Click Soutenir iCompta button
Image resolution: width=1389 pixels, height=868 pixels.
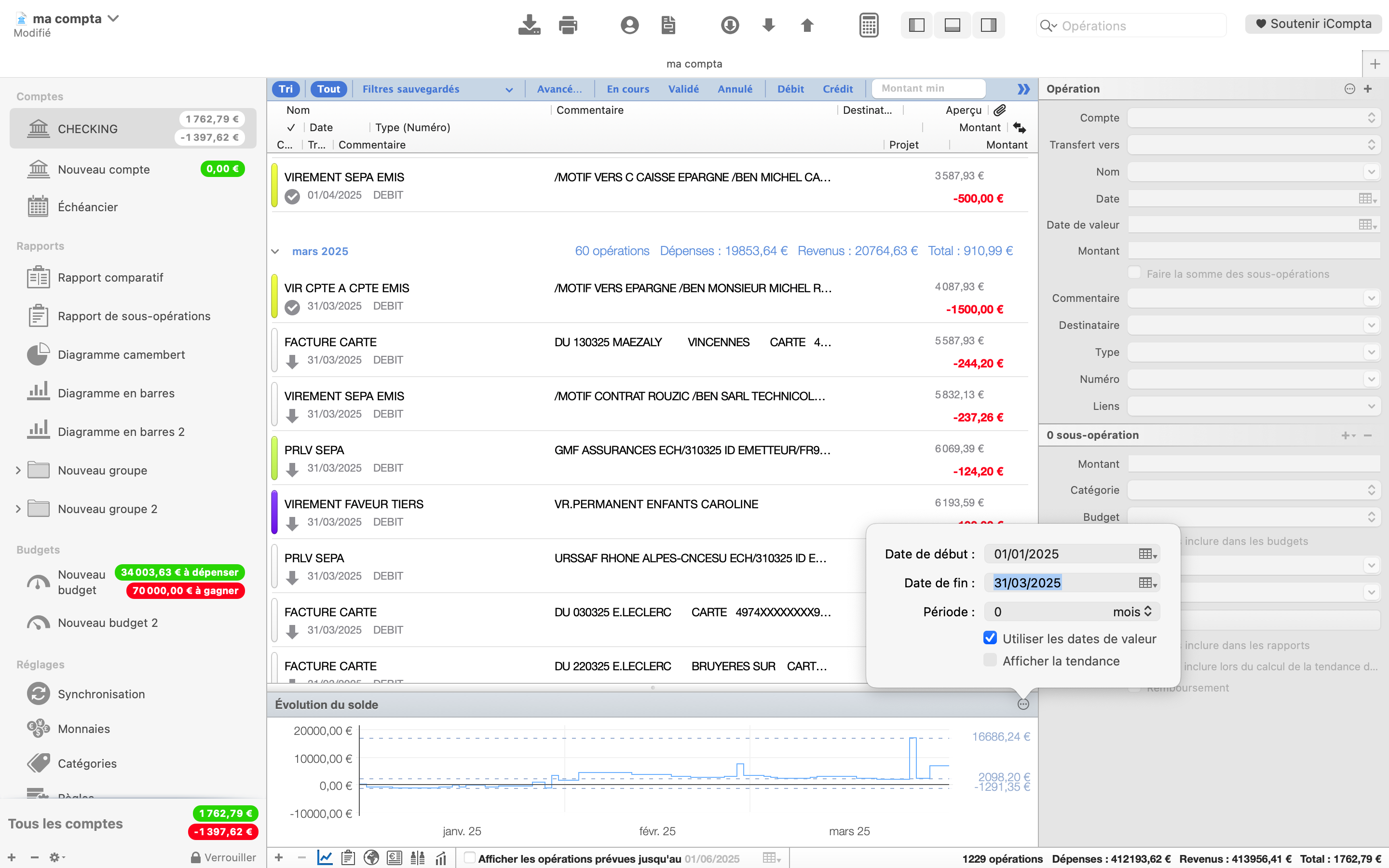(x=1313, y=24)
